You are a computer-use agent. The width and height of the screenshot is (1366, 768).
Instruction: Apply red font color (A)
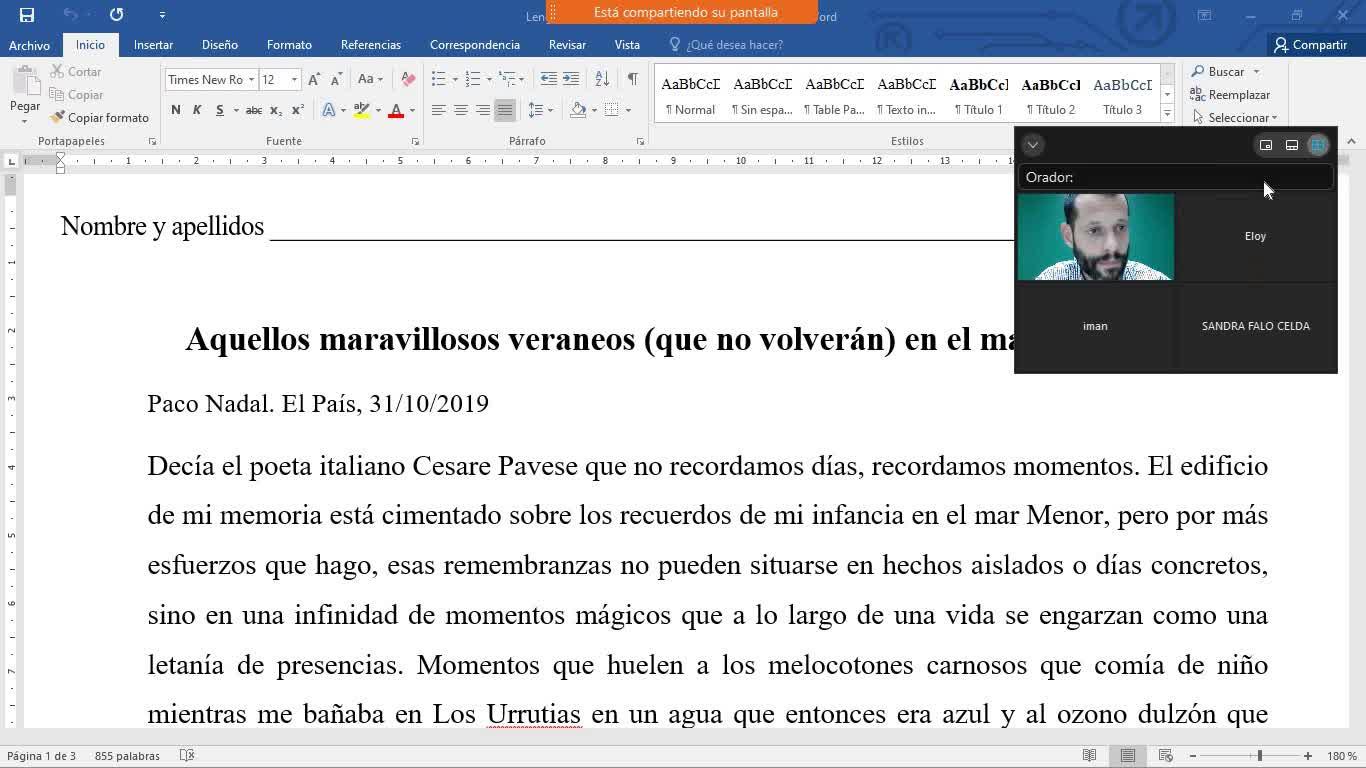[x=396, y=110]
